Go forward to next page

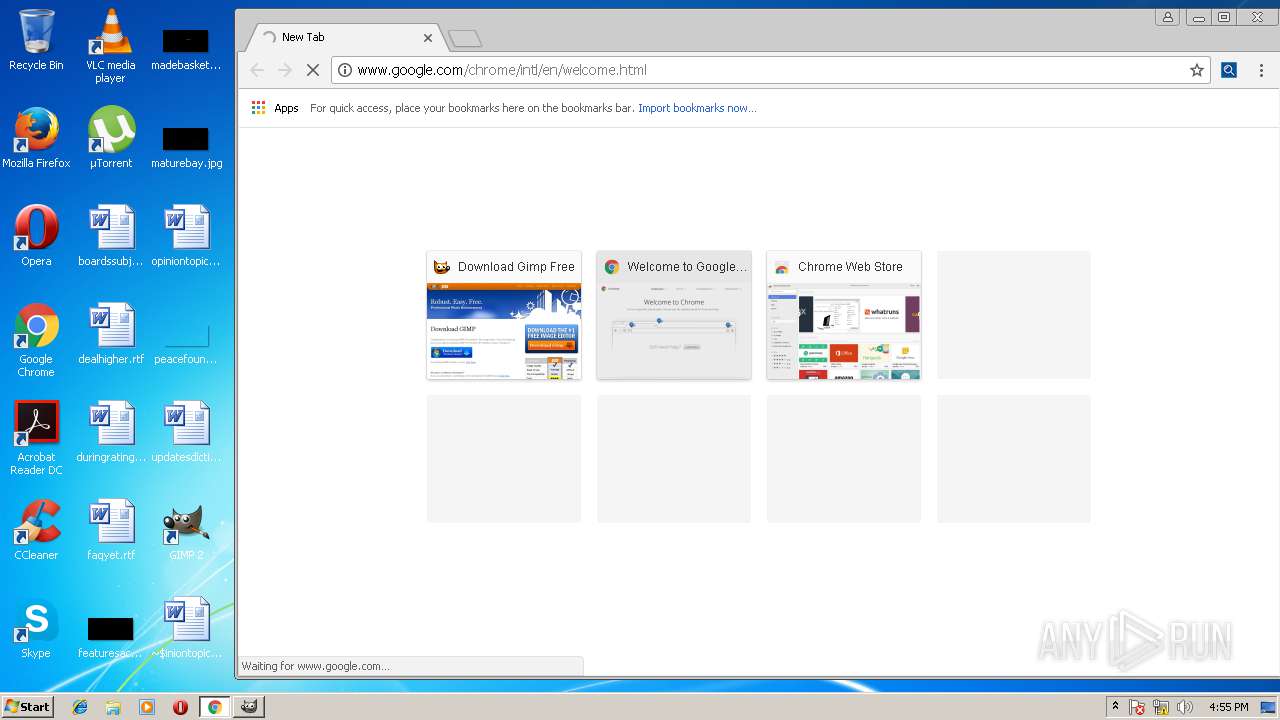pos(285,70)
